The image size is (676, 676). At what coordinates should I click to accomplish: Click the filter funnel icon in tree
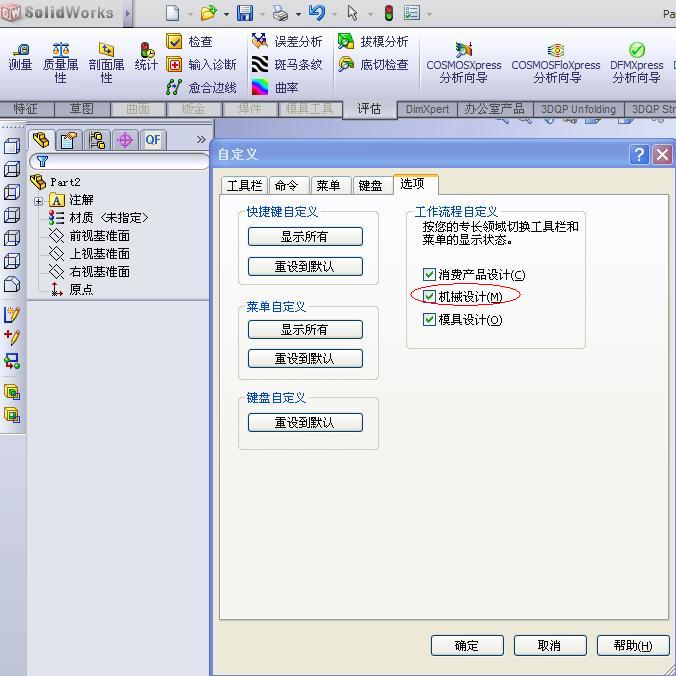point(42,162)
